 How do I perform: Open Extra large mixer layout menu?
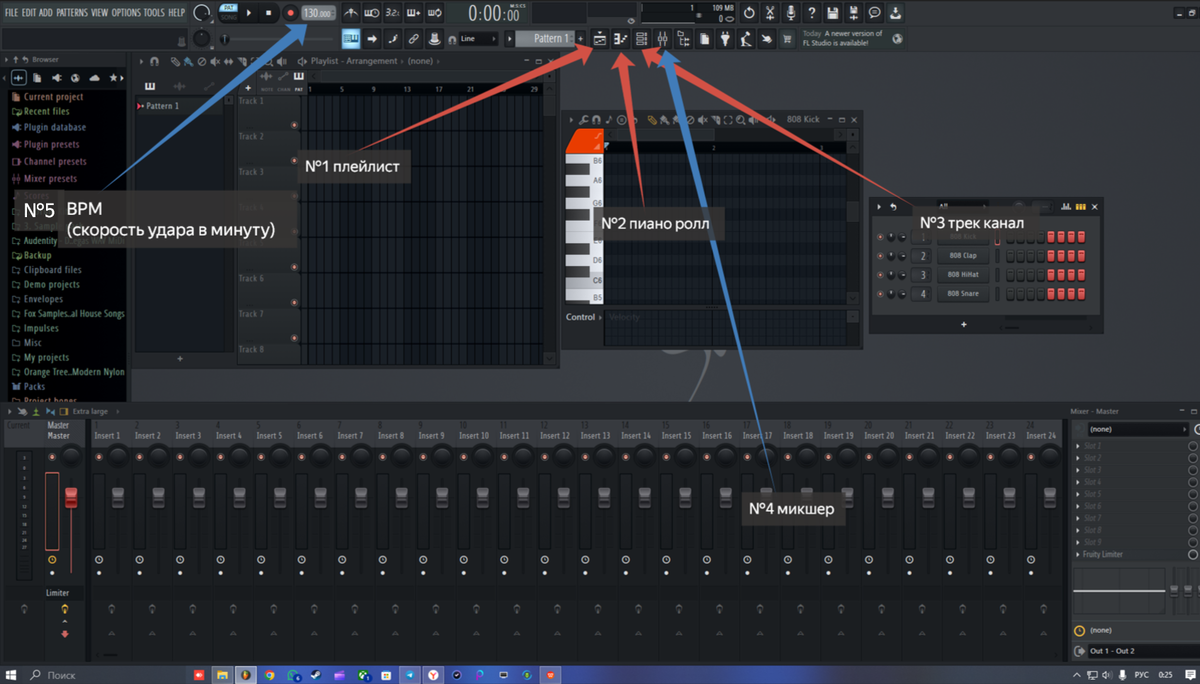[91, 411]
